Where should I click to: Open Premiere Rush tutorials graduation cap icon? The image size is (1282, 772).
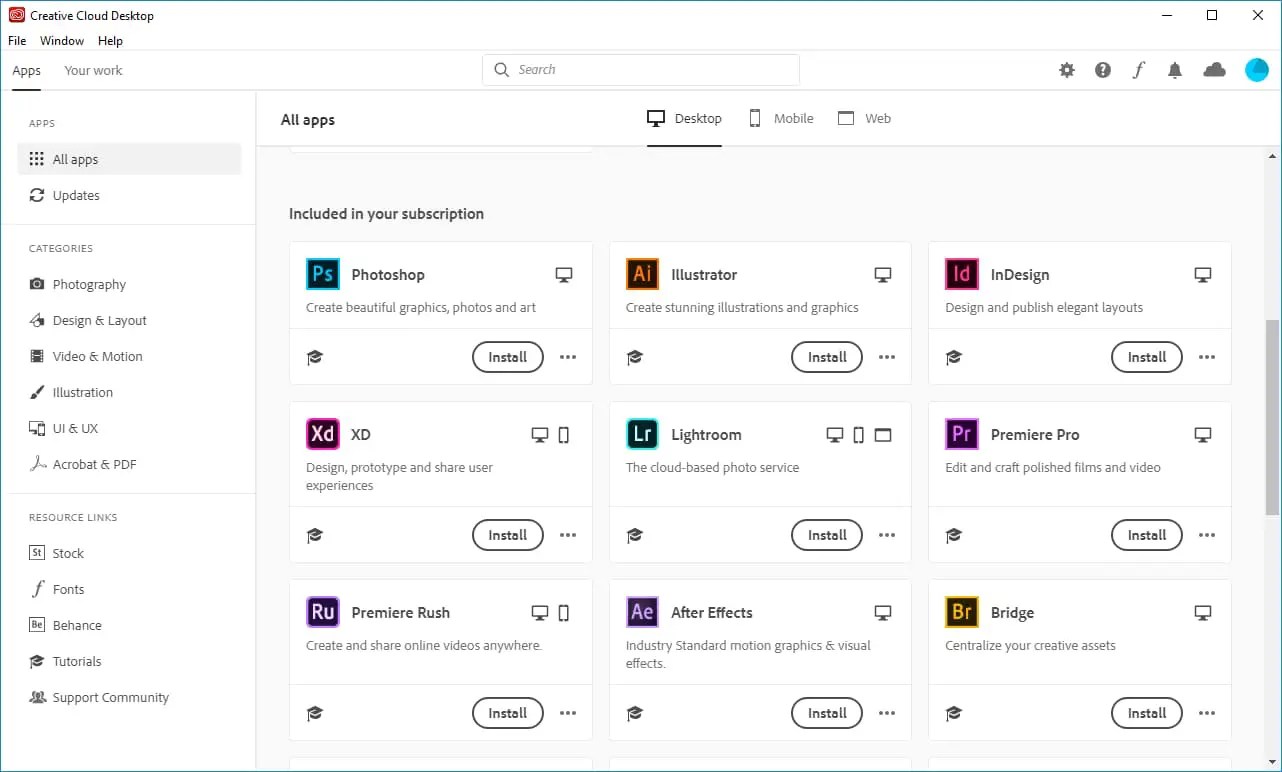click(315, 713)
